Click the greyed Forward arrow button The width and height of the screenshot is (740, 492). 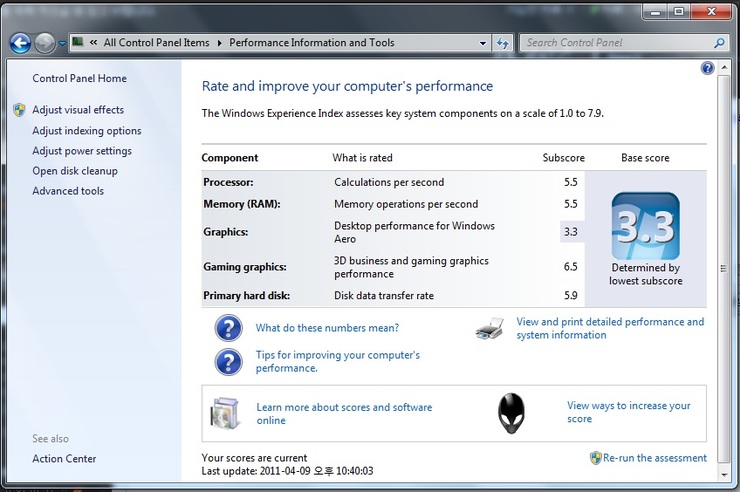pos(45,43)
